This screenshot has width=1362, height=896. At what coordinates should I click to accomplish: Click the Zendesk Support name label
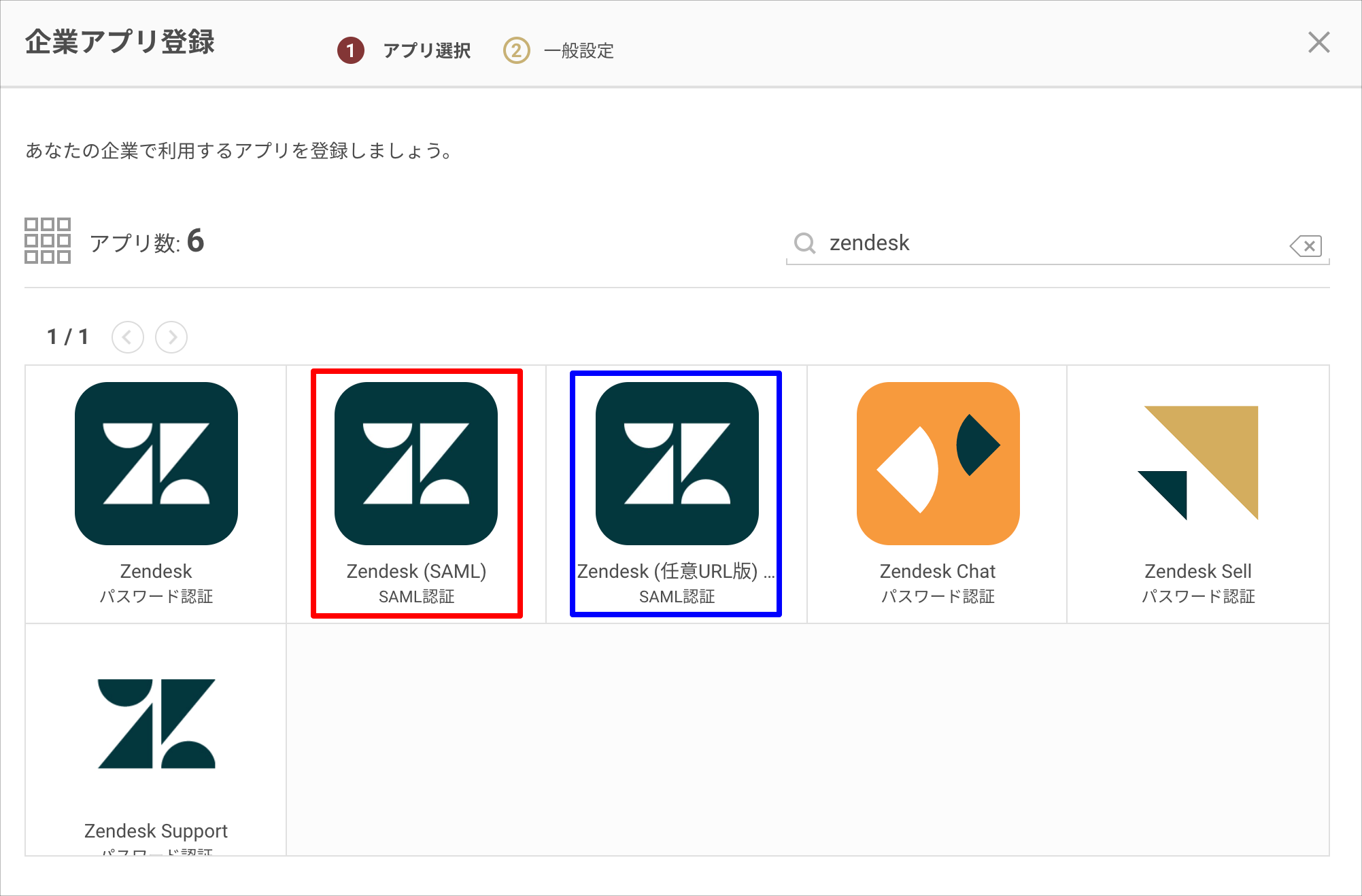click(x=156, y=831)
